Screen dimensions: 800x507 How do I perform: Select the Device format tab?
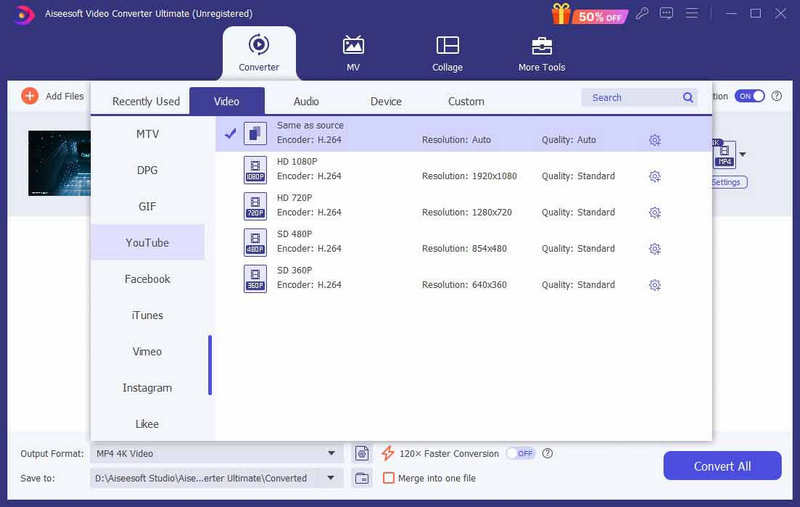click(x=386, y=102)
